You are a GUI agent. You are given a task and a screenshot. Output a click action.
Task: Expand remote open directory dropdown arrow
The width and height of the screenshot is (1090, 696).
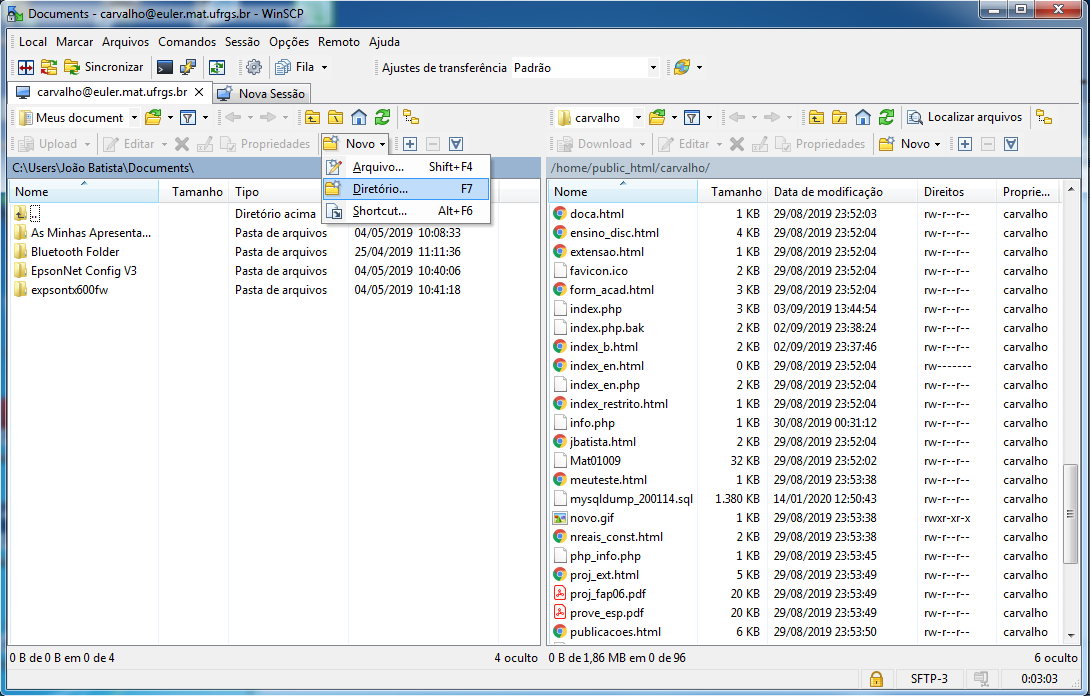click(x=674, y=118)
